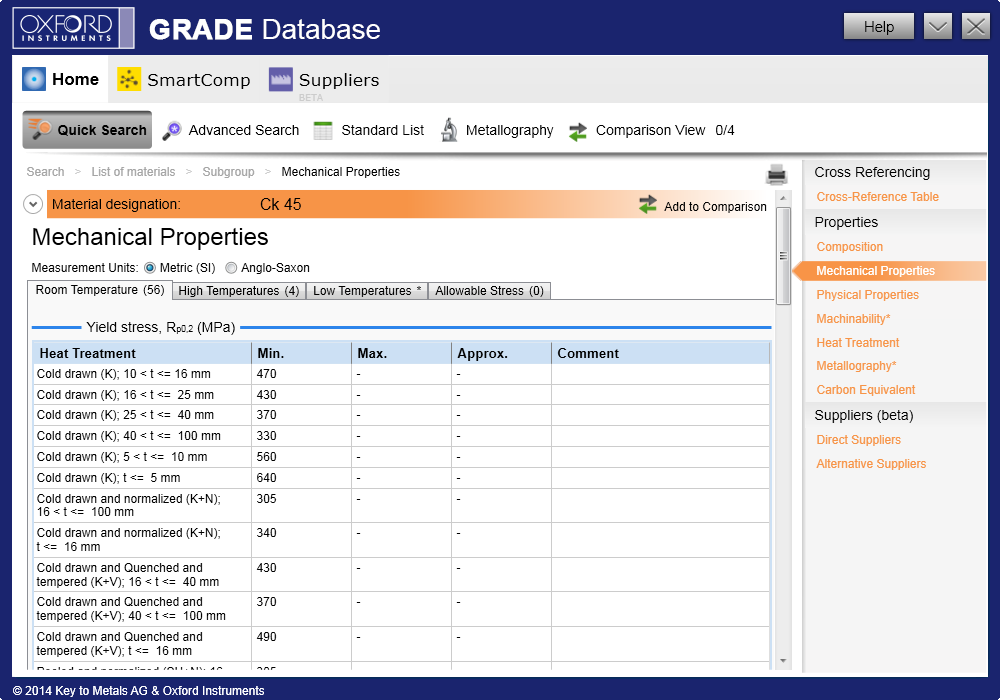Open the Machinability* link

(853, 318)
